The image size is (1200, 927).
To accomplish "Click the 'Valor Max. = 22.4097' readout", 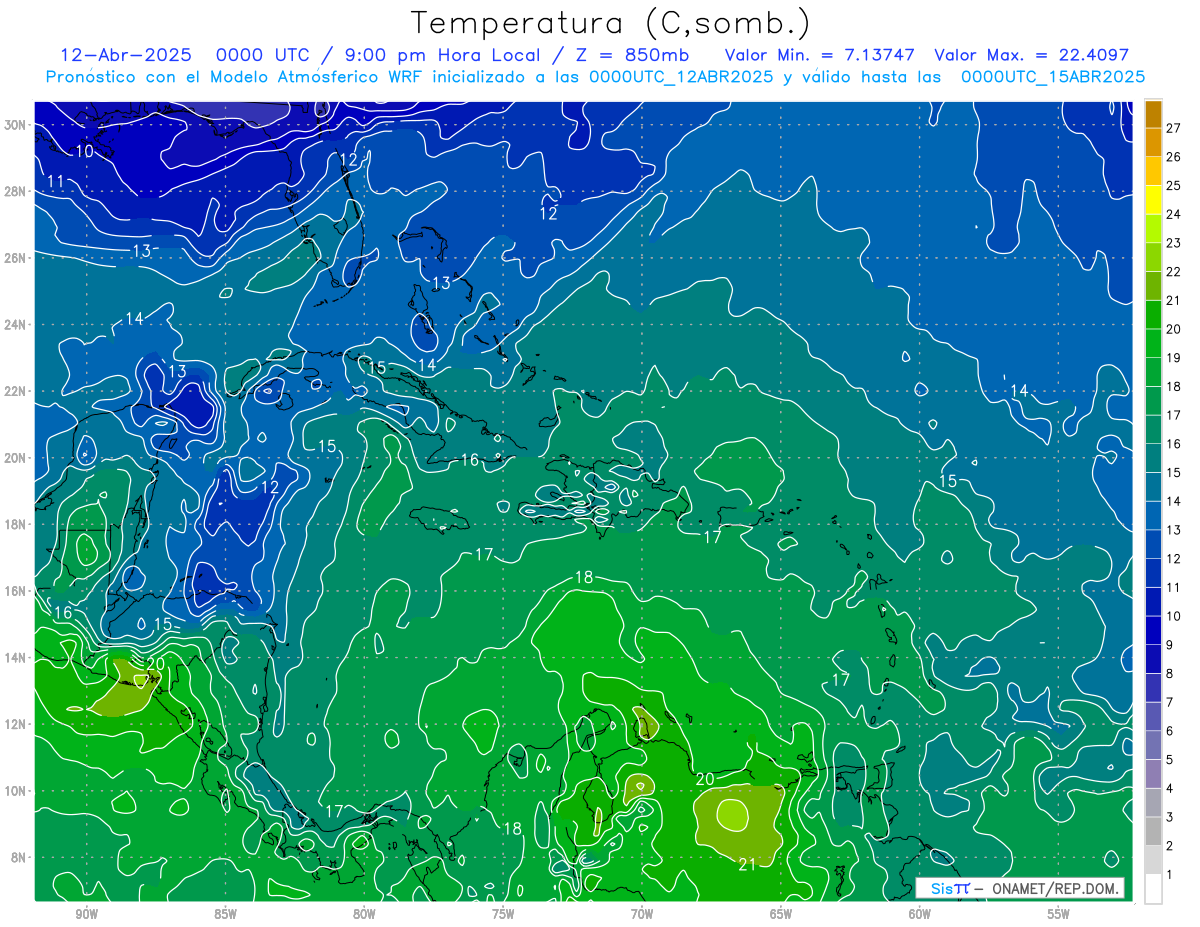I will 1032,55.
